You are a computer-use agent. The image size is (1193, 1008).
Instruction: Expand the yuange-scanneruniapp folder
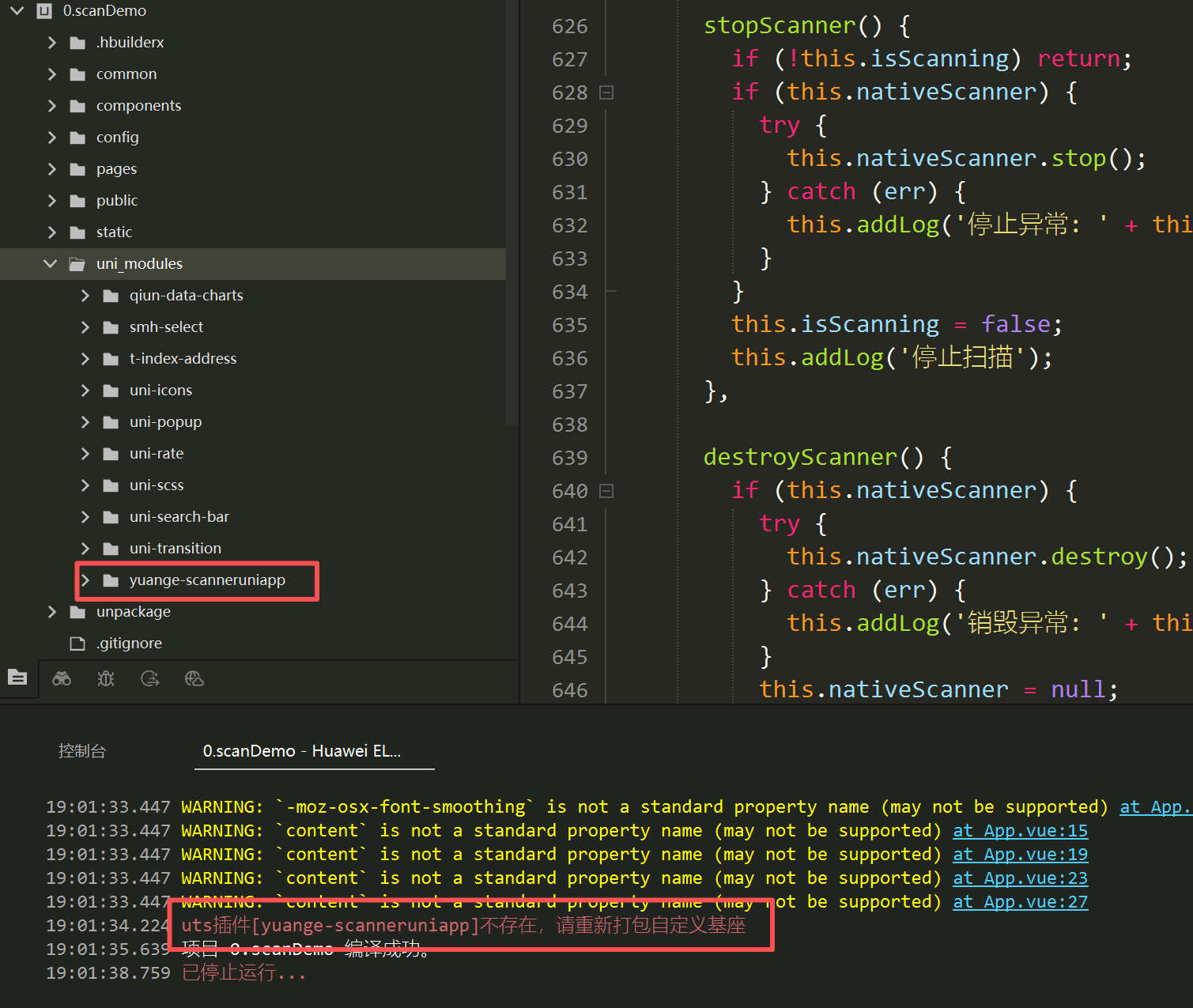tap(85, 580)
